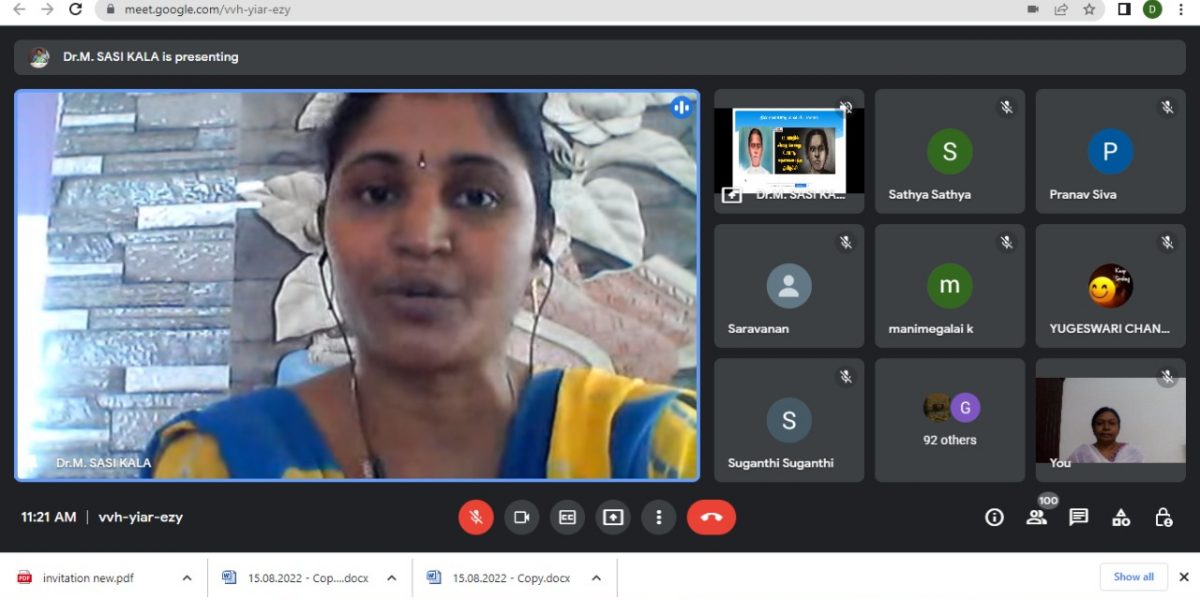Viewport: 1200px width, 600px height.
Task: Bookmark this page with star icon
Action: (1089, 9)
